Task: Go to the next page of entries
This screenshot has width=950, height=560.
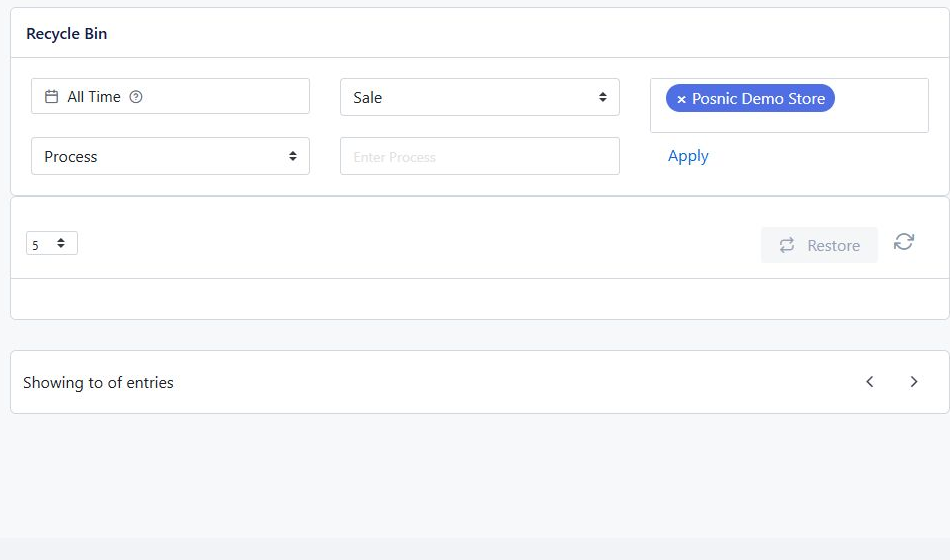Action: (x=914, y=381)
